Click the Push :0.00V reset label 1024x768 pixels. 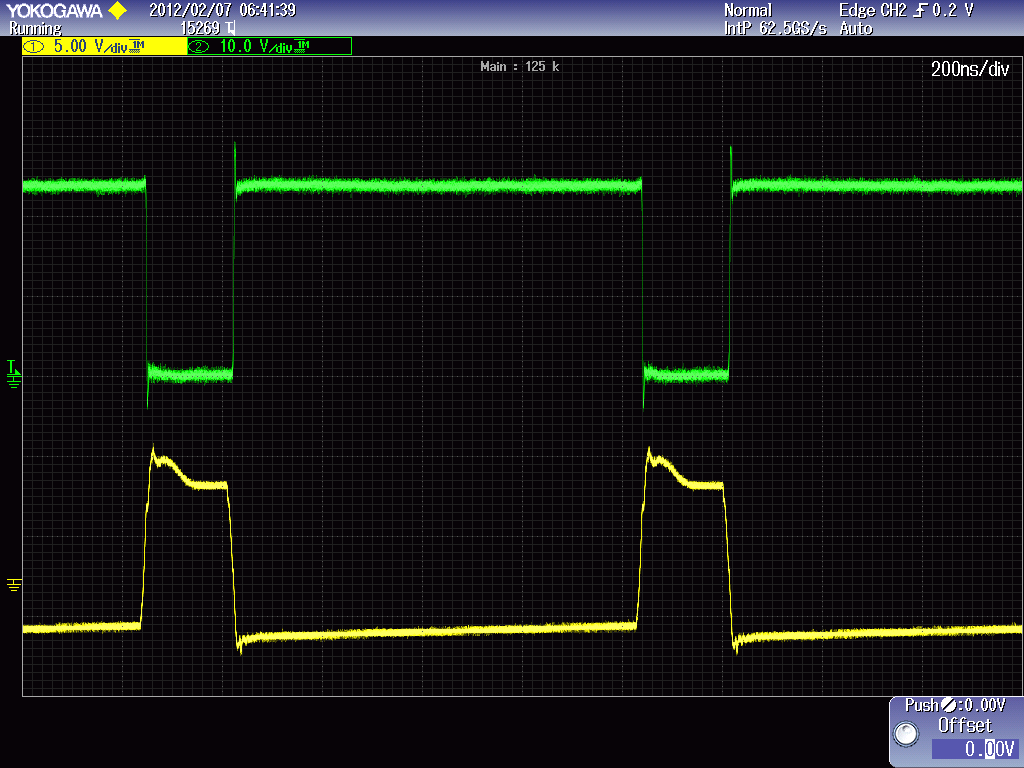click(x=955, y=705)
